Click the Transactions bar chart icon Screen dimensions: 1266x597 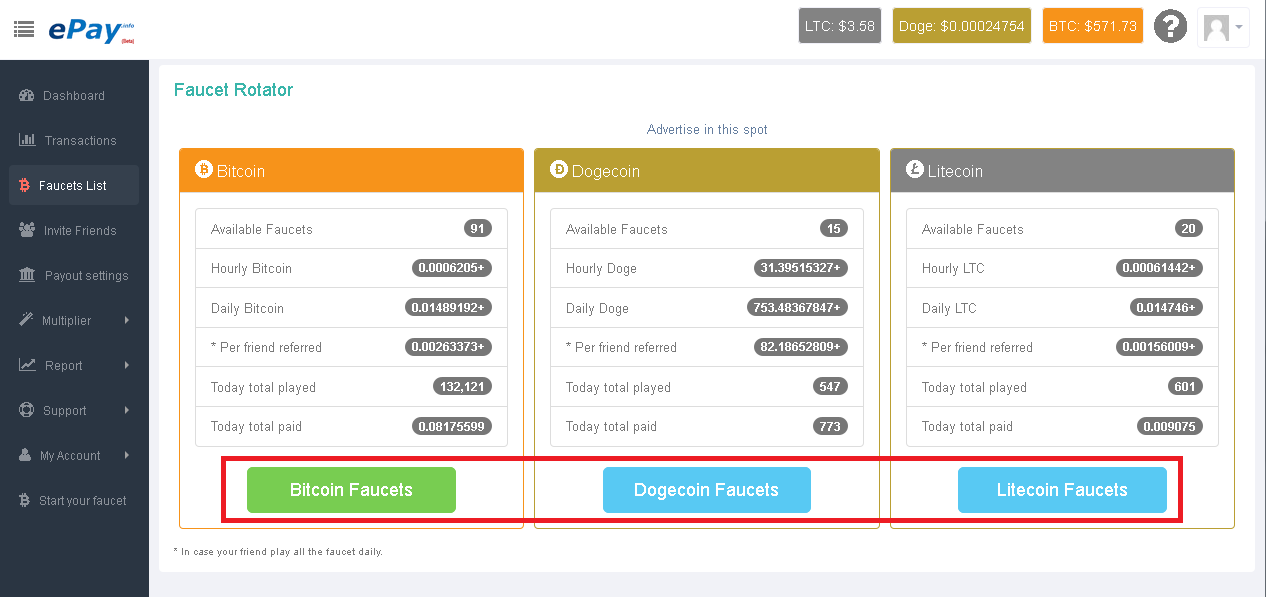[x=27, y=140]
